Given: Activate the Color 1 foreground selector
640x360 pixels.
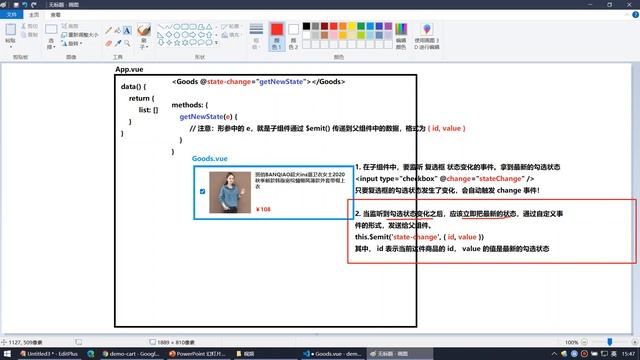Looking at the screenshot, I should point(277,36).
